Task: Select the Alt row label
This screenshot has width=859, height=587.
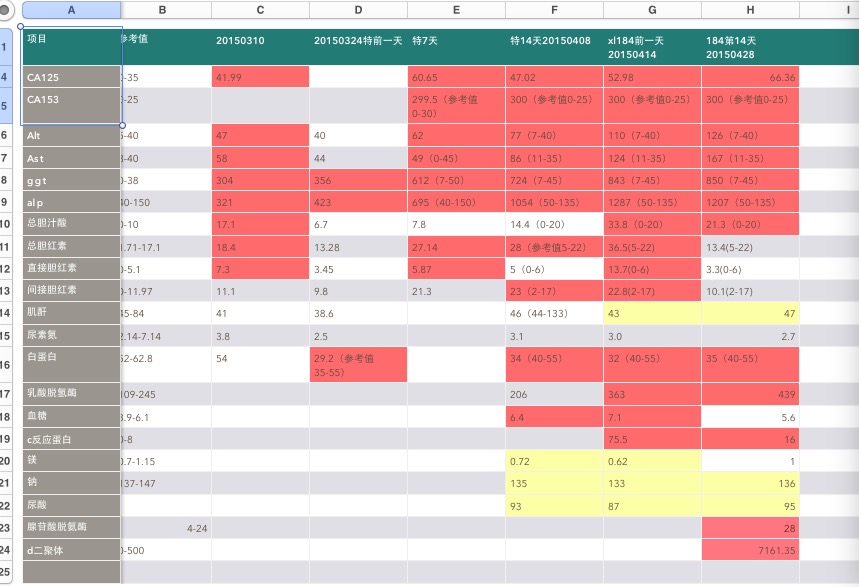Action: pyautogui.click(x=72, y=135)
